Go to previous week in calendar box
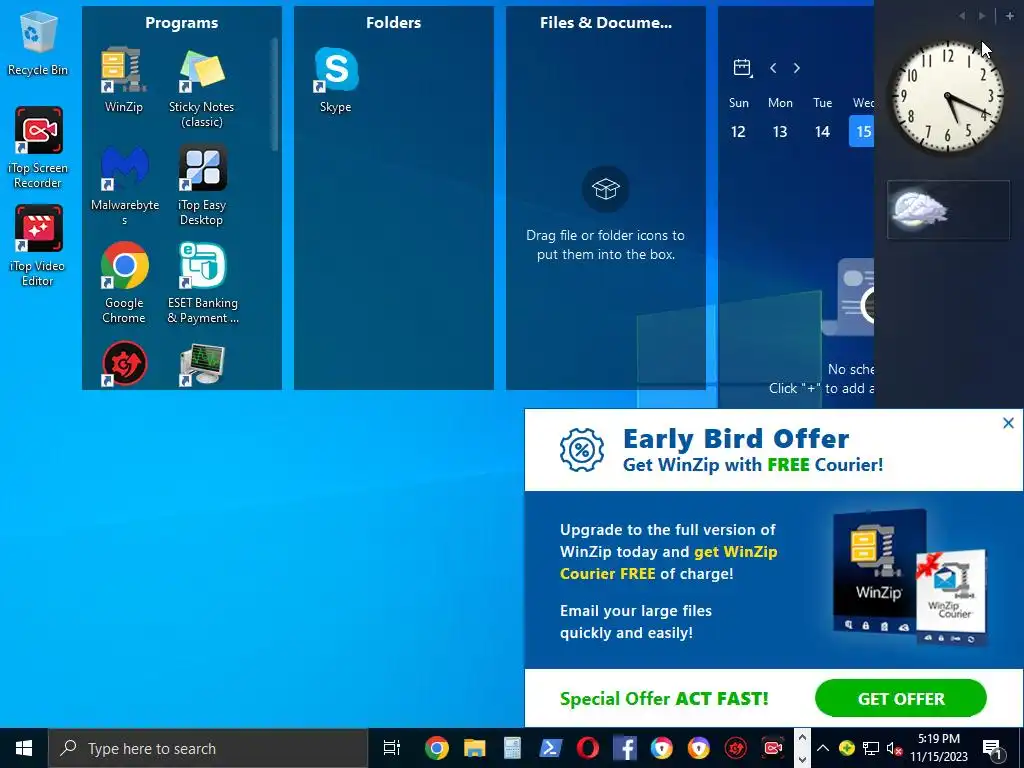 (x=773, y=68)
